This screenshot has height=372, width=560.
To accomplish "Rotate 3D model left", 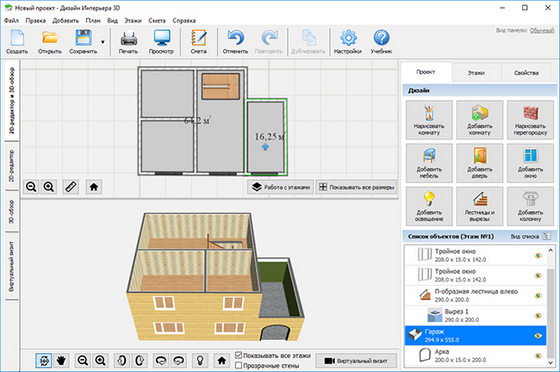I will point(122,361).
